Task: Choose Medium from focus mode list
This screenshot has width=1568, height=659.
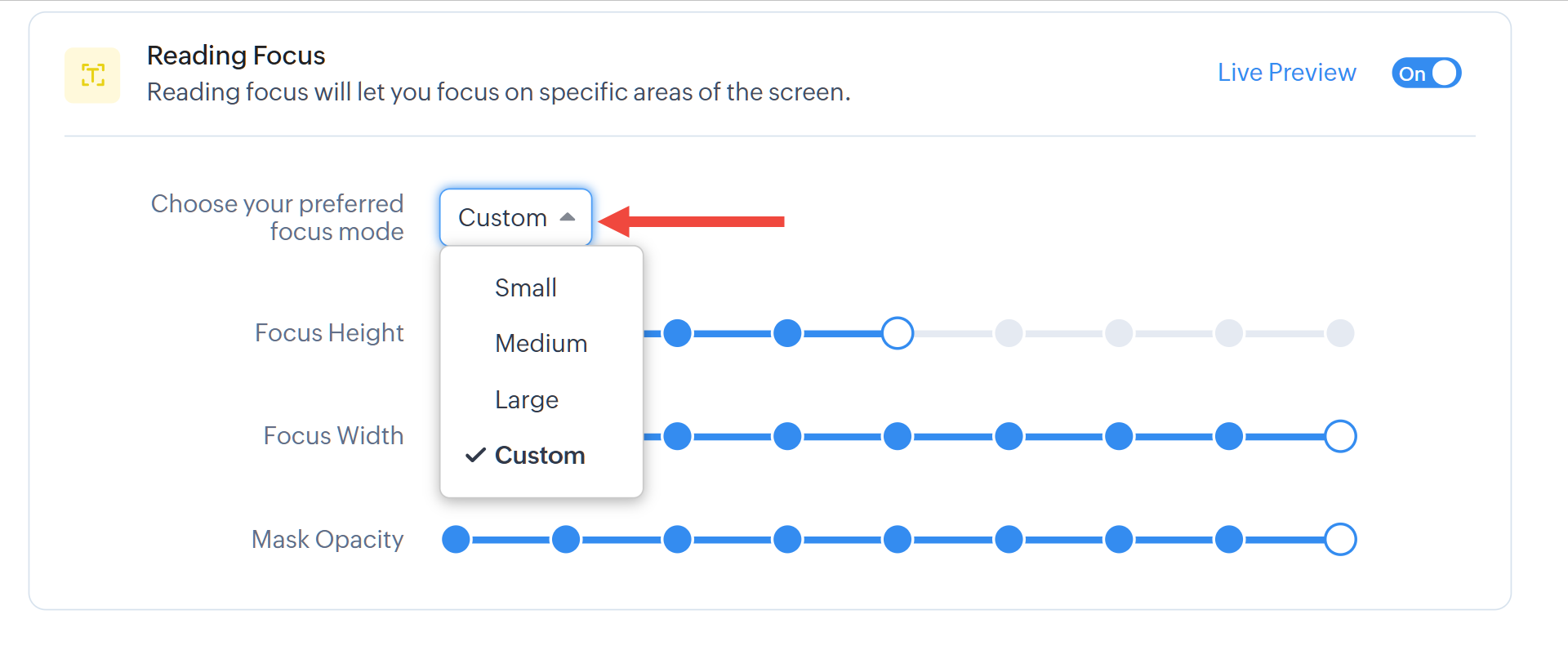Action: pos(541,343)
